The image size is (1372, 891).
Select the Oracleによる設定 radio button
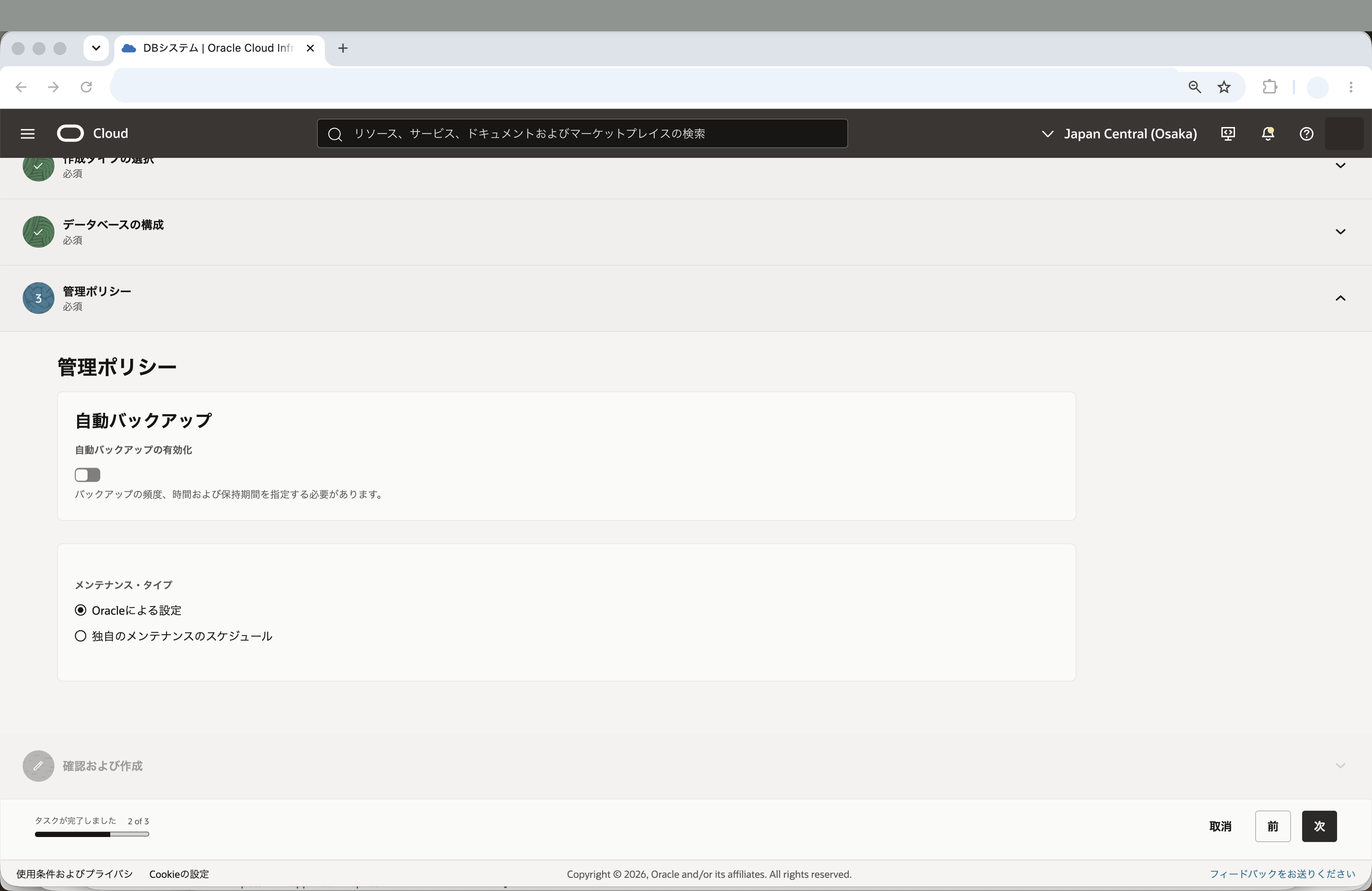tap(81, 610)
